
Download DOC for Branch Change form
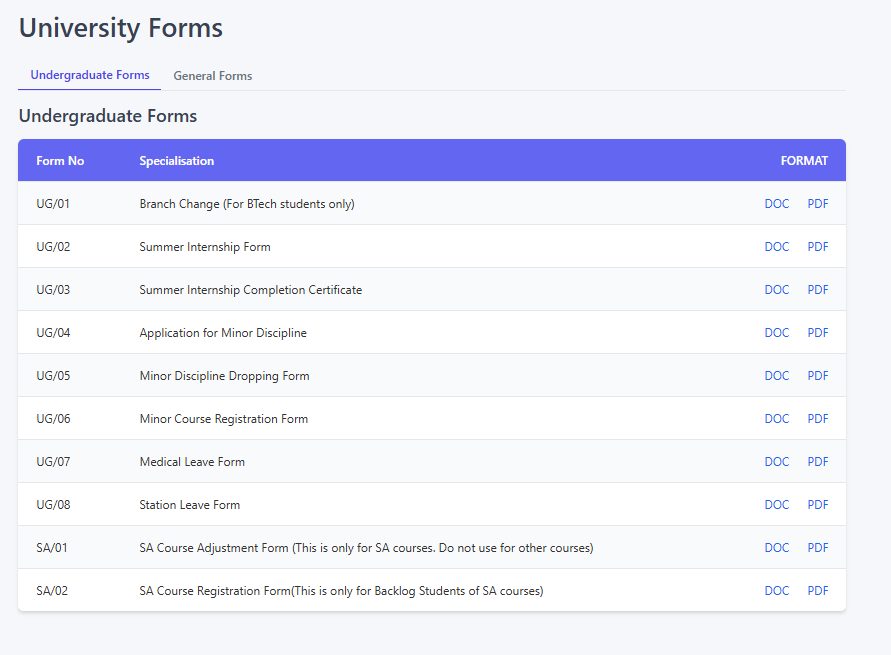pyautogui.click(x=777, y=204)
